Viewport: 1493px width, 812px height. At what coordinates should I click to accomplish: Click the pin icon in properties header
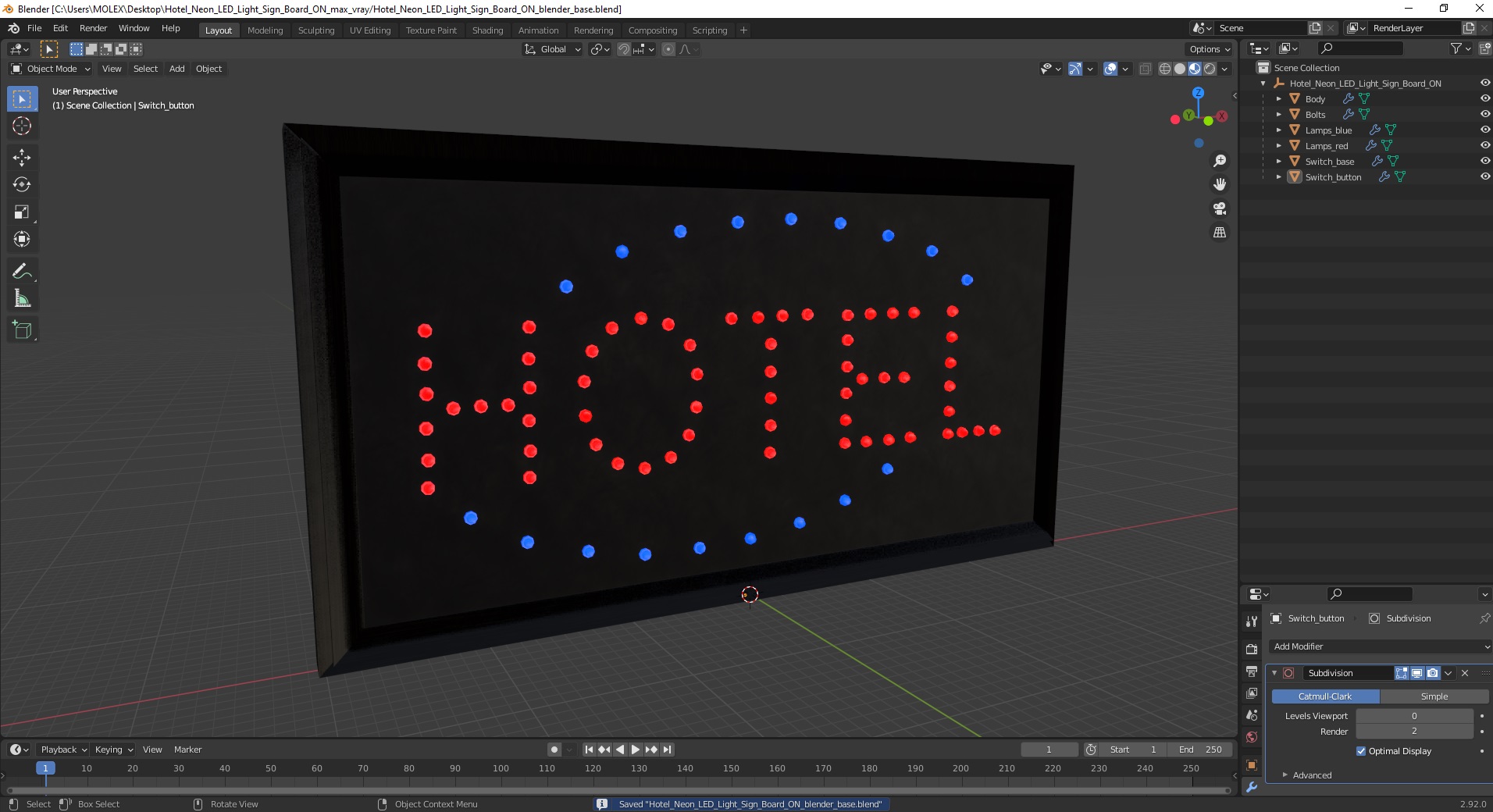[x=1484, y=618]
